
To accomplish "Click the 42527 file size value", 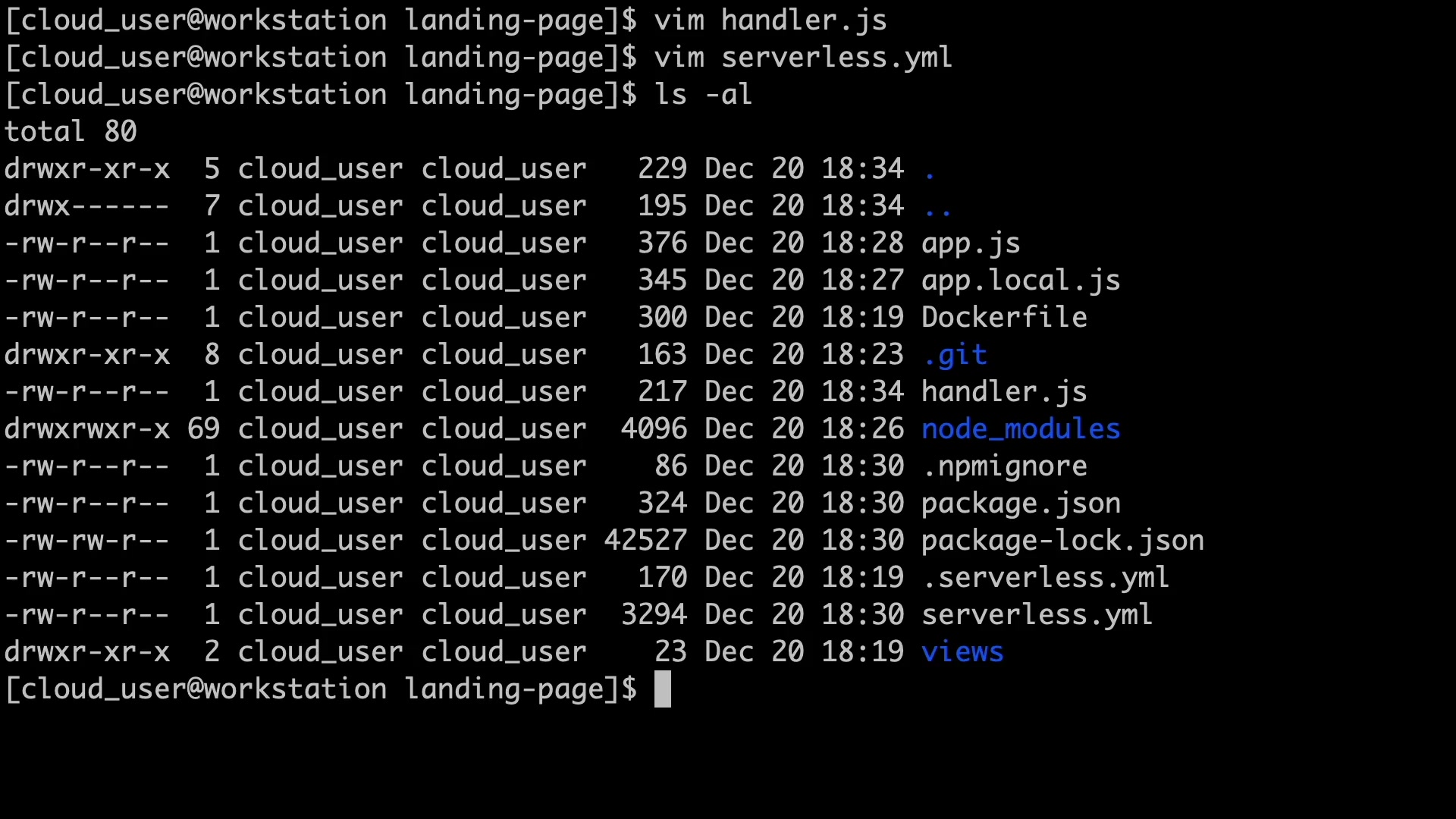I will point(645,541).
